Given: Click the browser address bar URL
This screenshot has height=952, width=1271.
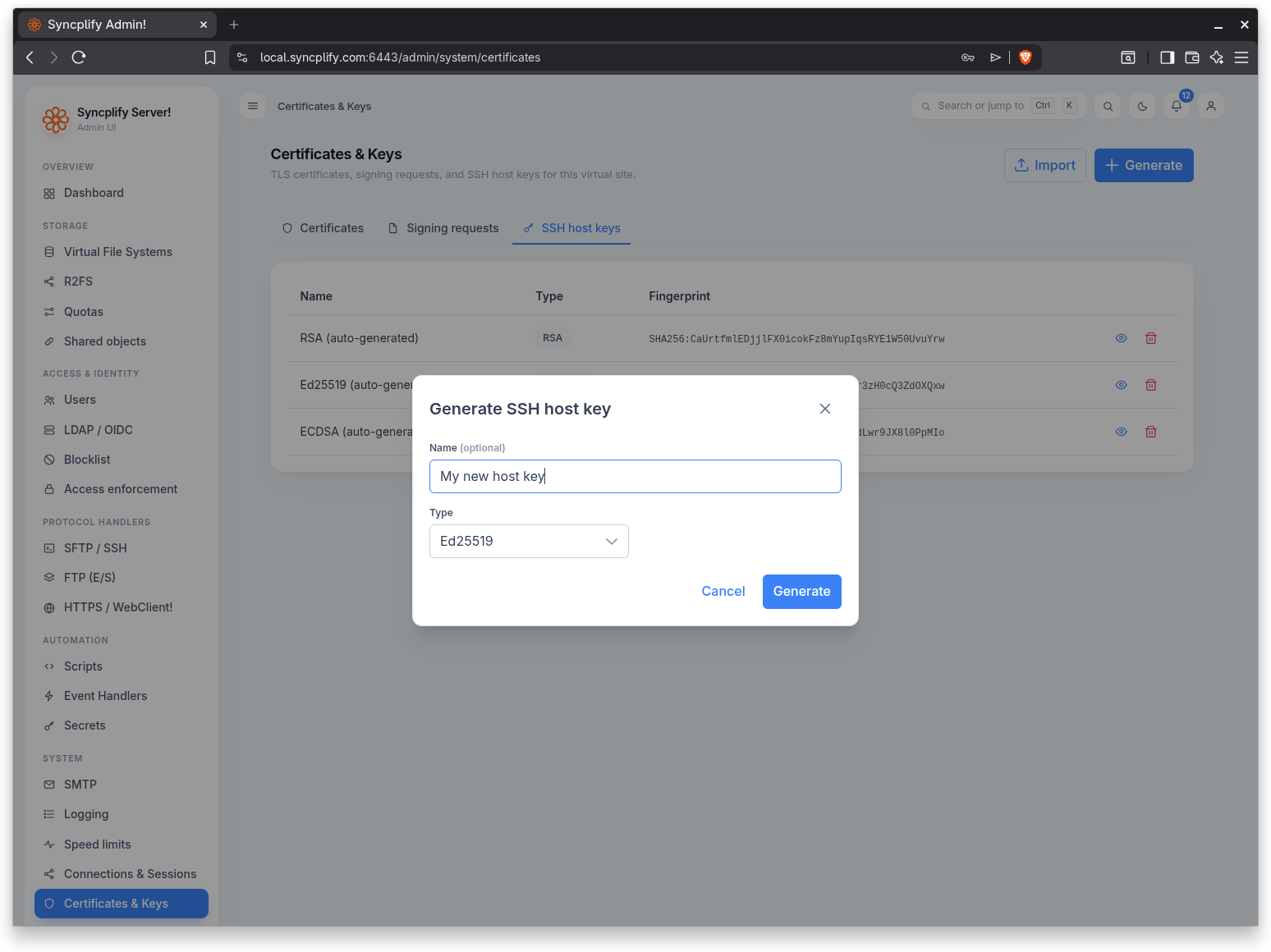Looking at the screenshot, I should (x=400, y=57).
